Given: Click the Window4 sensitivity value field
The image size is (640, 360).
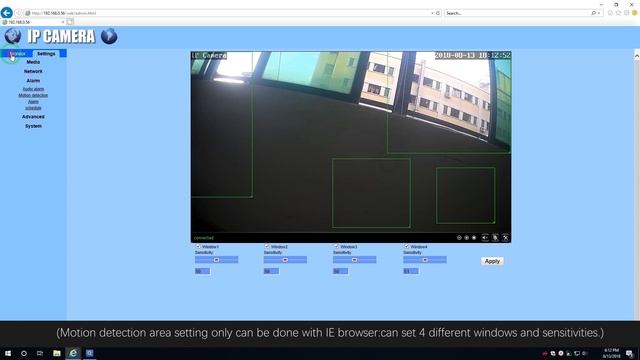Looking at the screenshot, I should click(x=411, y=271).
